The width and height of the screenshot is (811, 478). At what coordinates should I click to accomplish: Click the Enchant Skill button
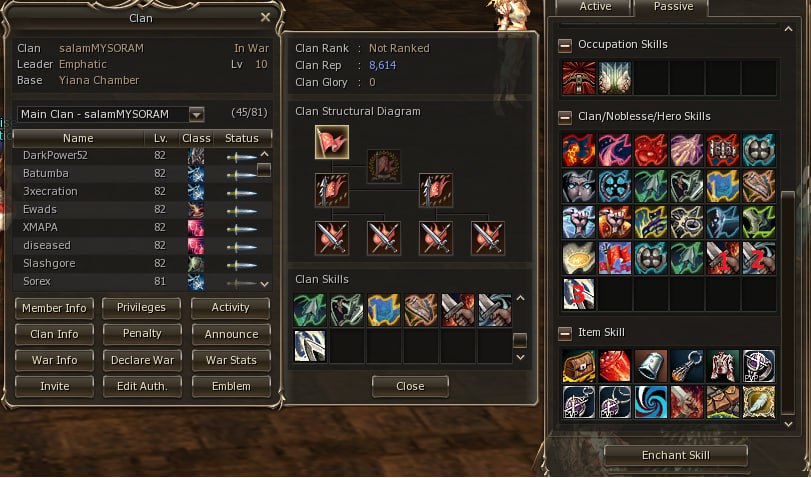[x=675, y=455]
